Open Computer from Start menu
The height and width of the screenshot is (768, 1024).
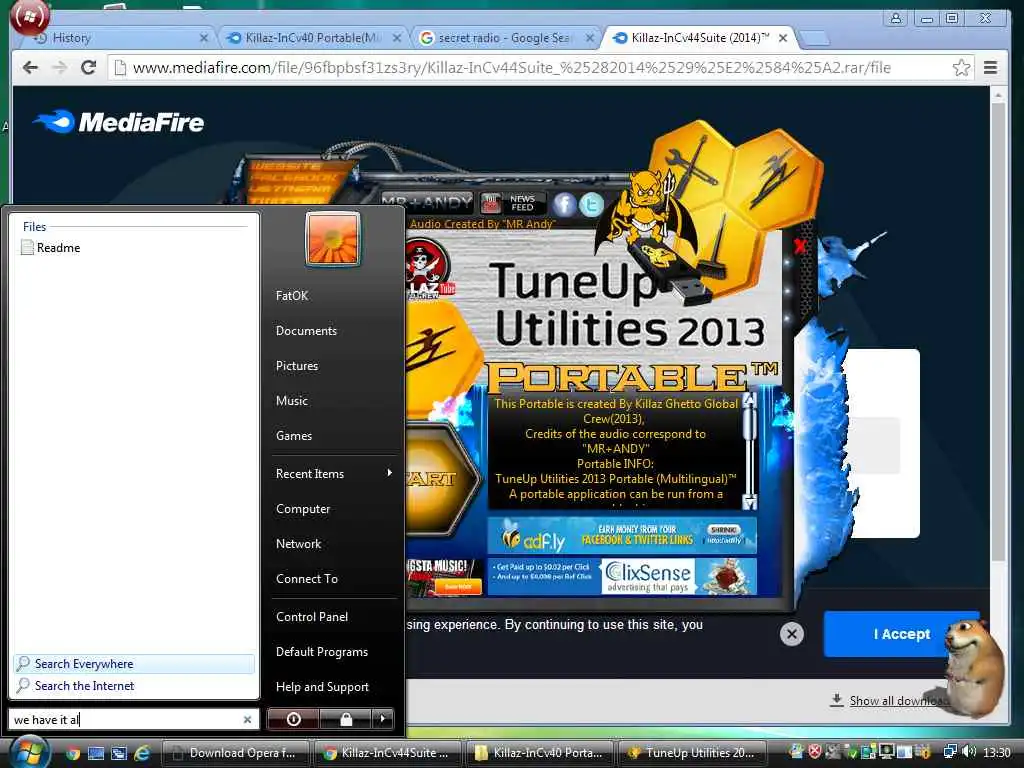[303, 509]
